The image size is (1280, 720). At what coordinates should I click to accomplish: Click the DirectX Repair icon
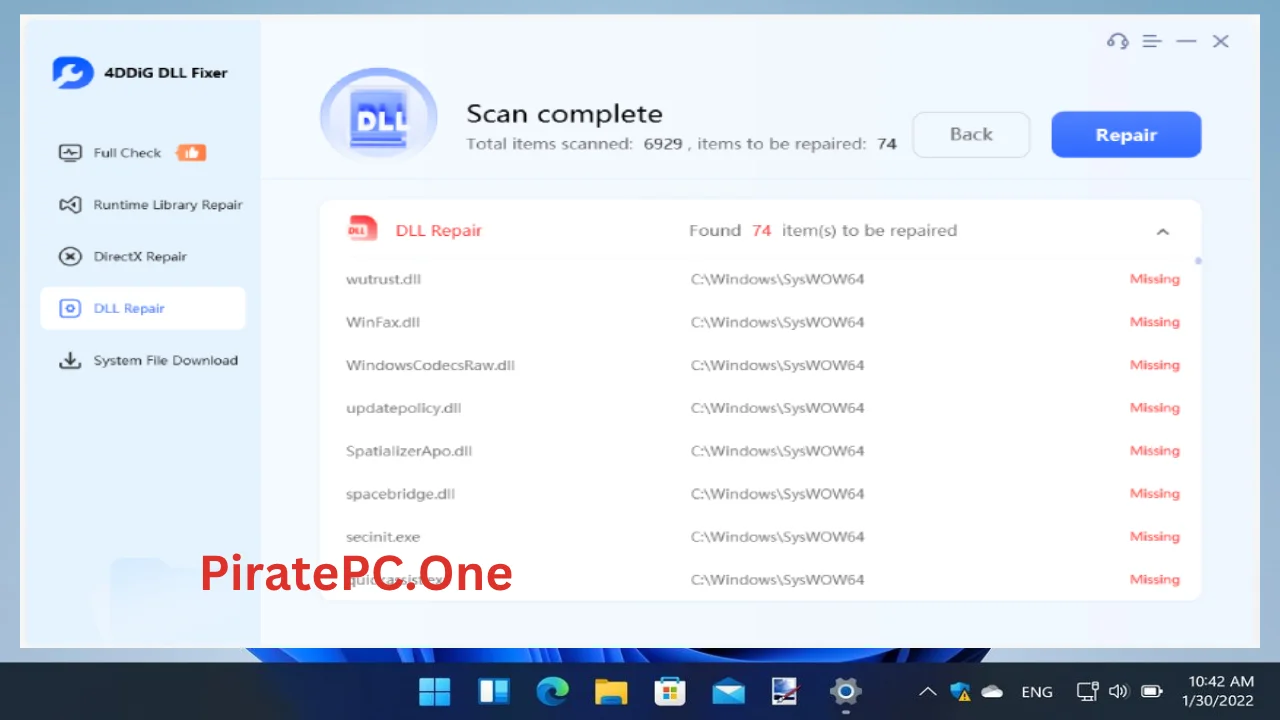[70, 257]
